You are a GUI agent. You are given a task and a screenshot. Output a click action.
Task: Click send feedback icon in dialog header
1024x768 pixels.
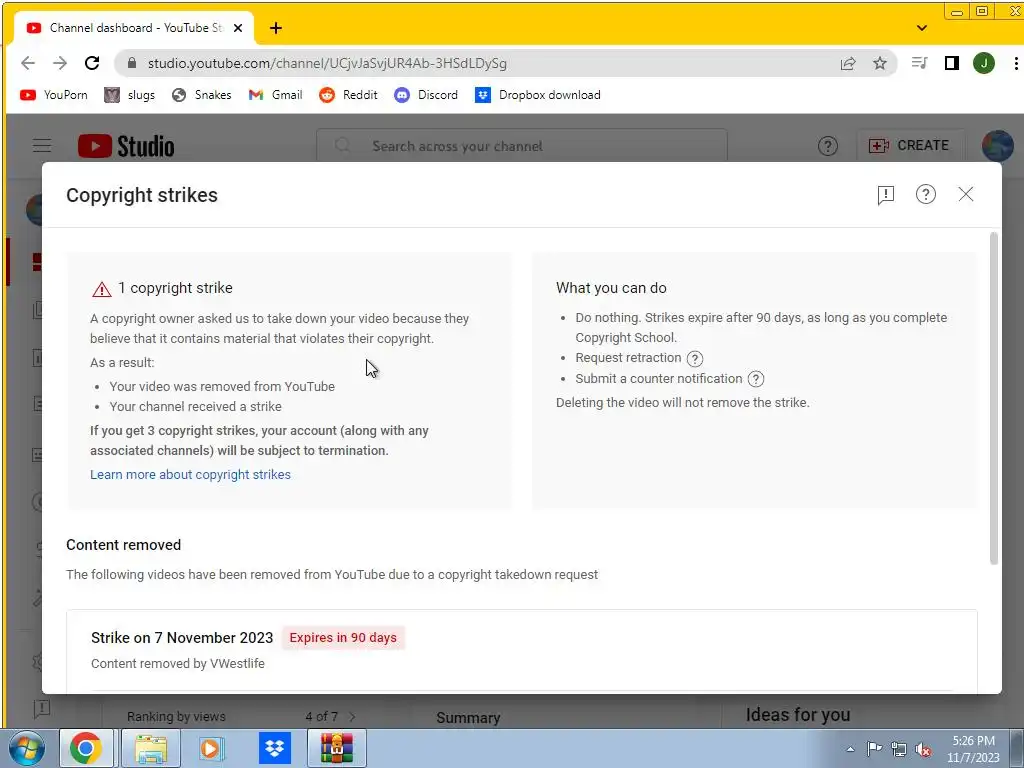(886, 195)
